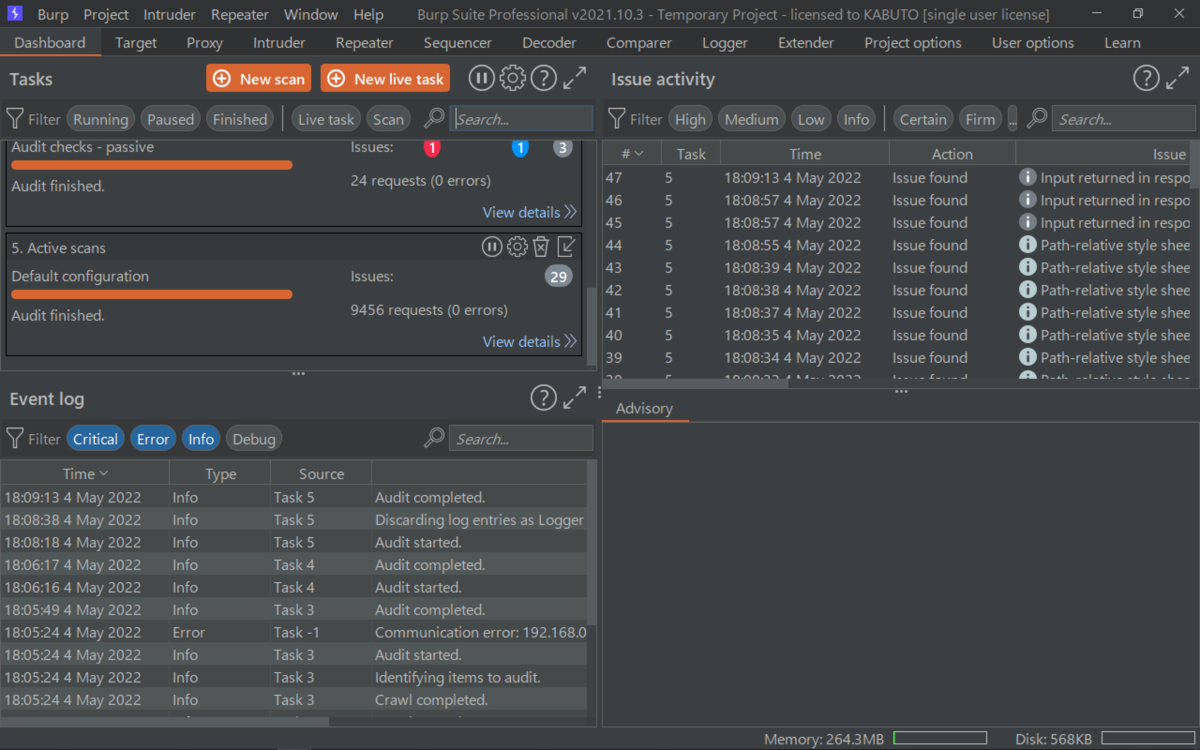Toggle the Critical event log filter
1200x750 pixels.
click(95, 439)
